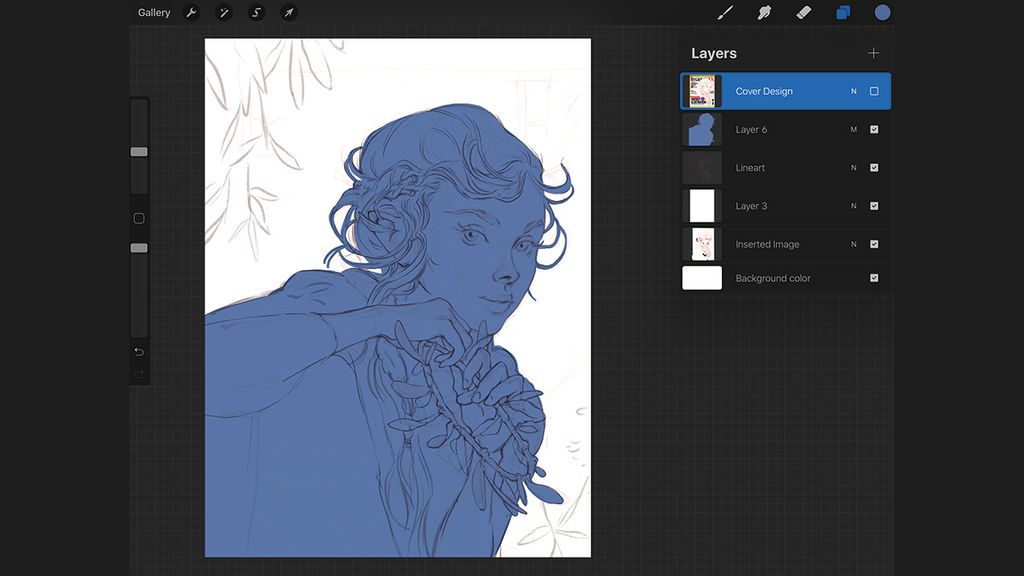Select the Adjustments magic wand tool
The height and width of the screenshot is (576, 1024).
pos(224,13)
